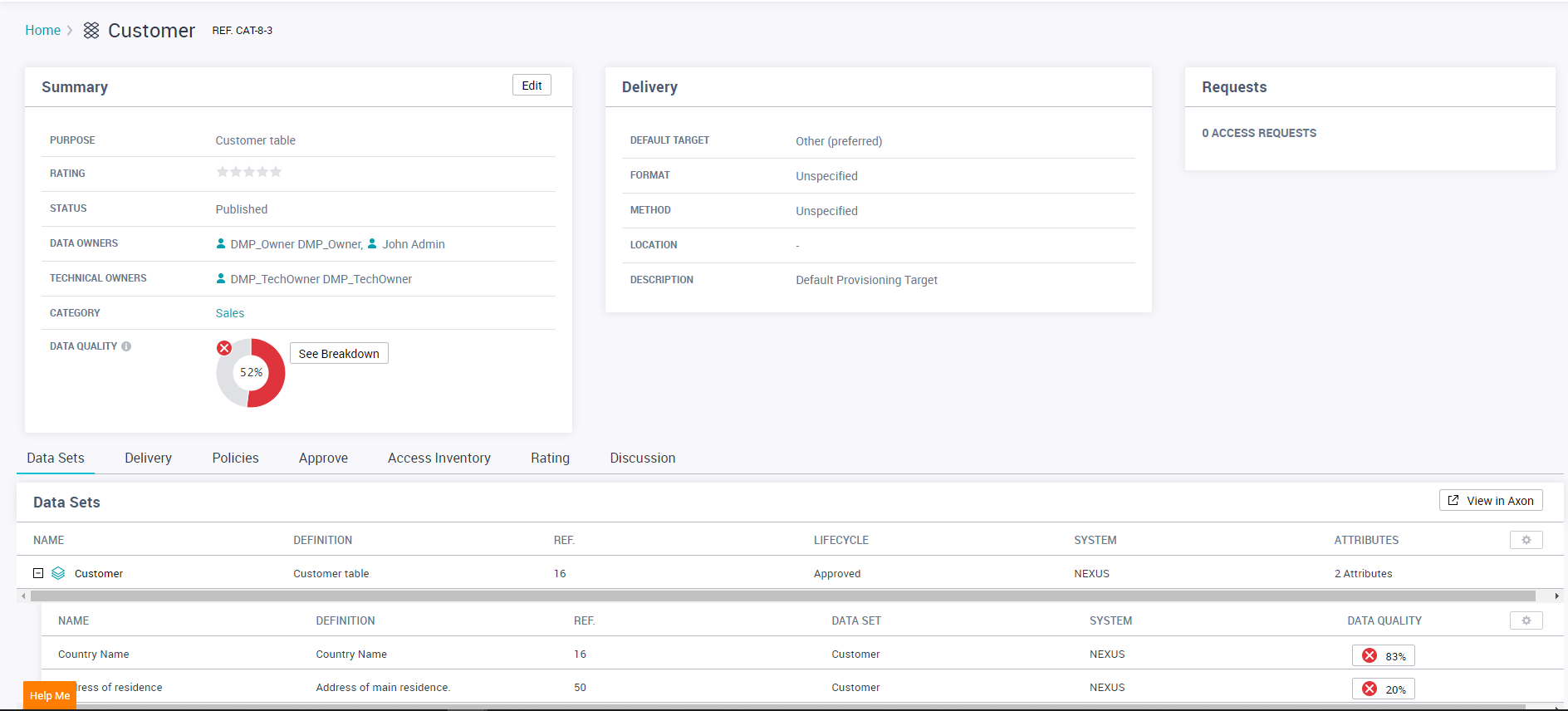The image size is (1568, 711).
Task: Click 'Address of main residence.' definition cell
Action: (x=383, y=688)
